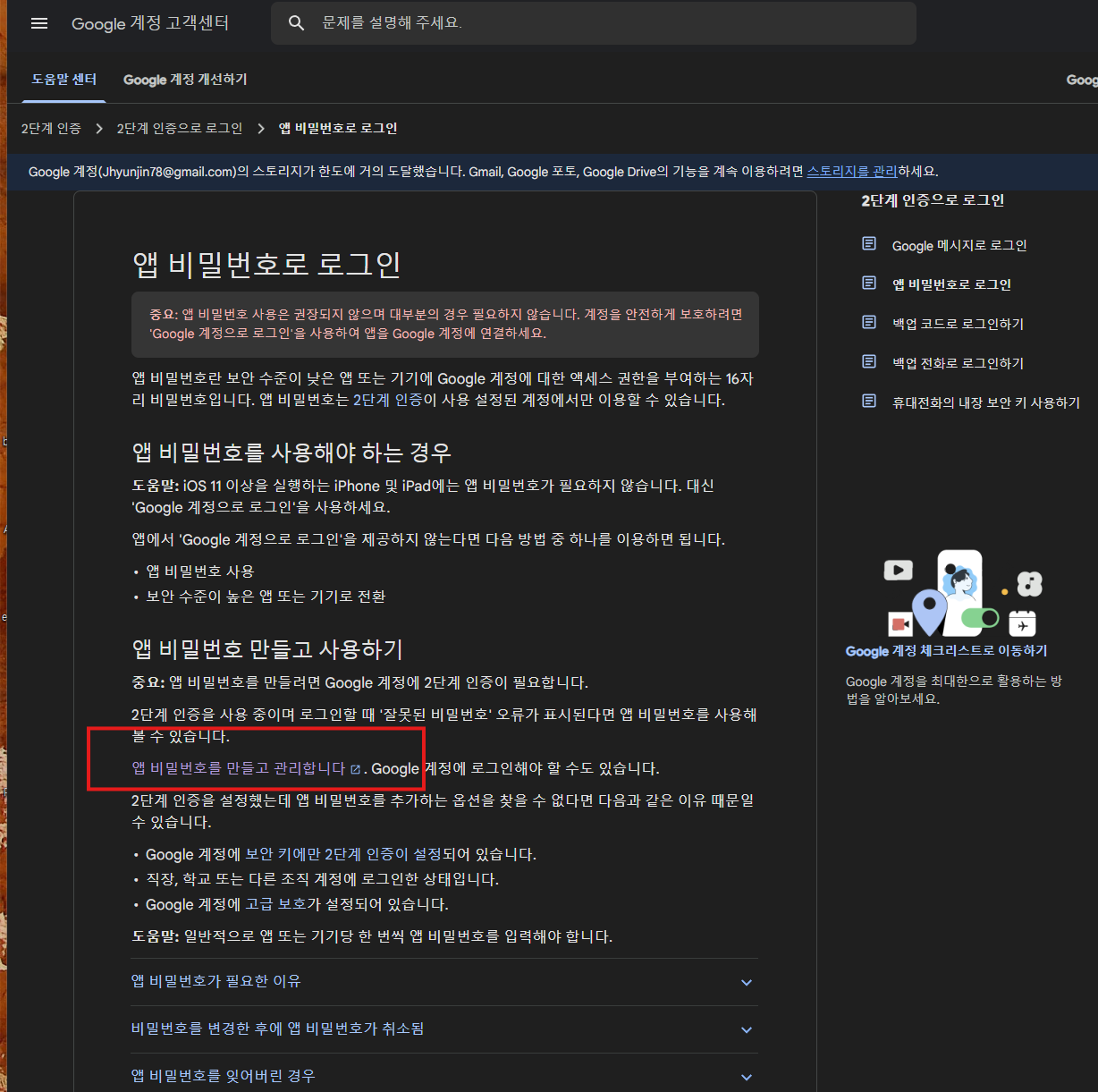Click bullet text 앱 비밀번호 사용
Viewport: 1098px width, 1092px height.
tap(200, 571)
